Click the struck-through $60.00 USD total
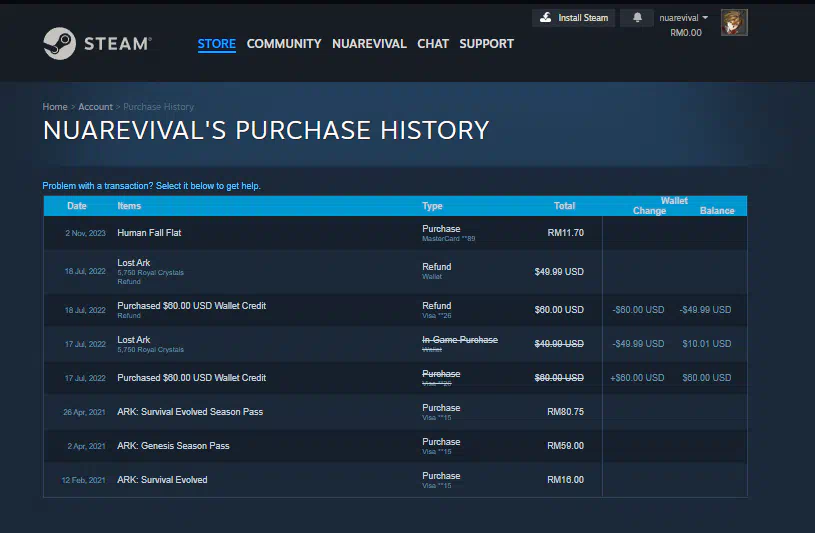The image size is (815, 533). [x=559, y=378]
